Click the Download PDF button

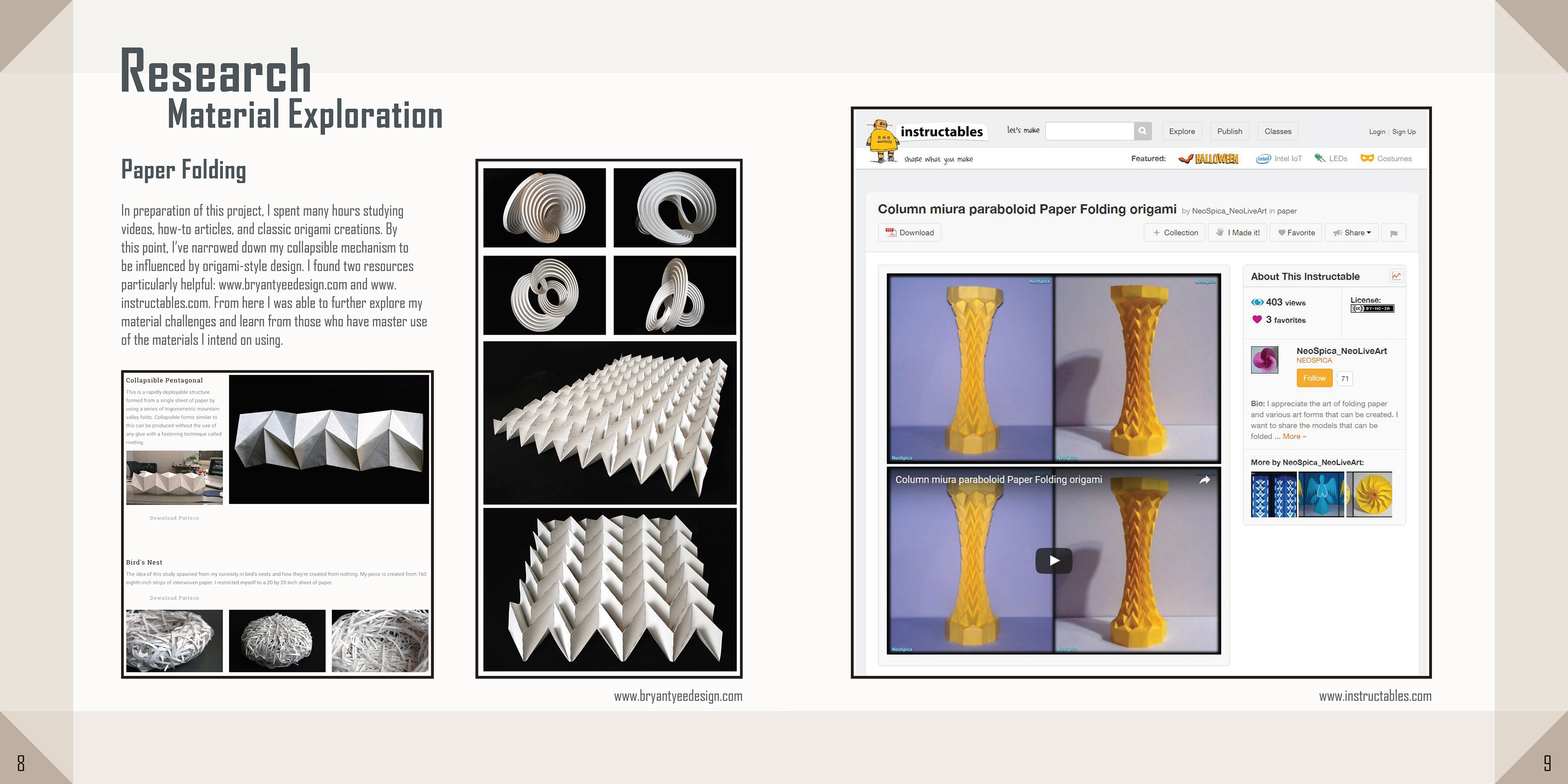(x=909, y=233)
